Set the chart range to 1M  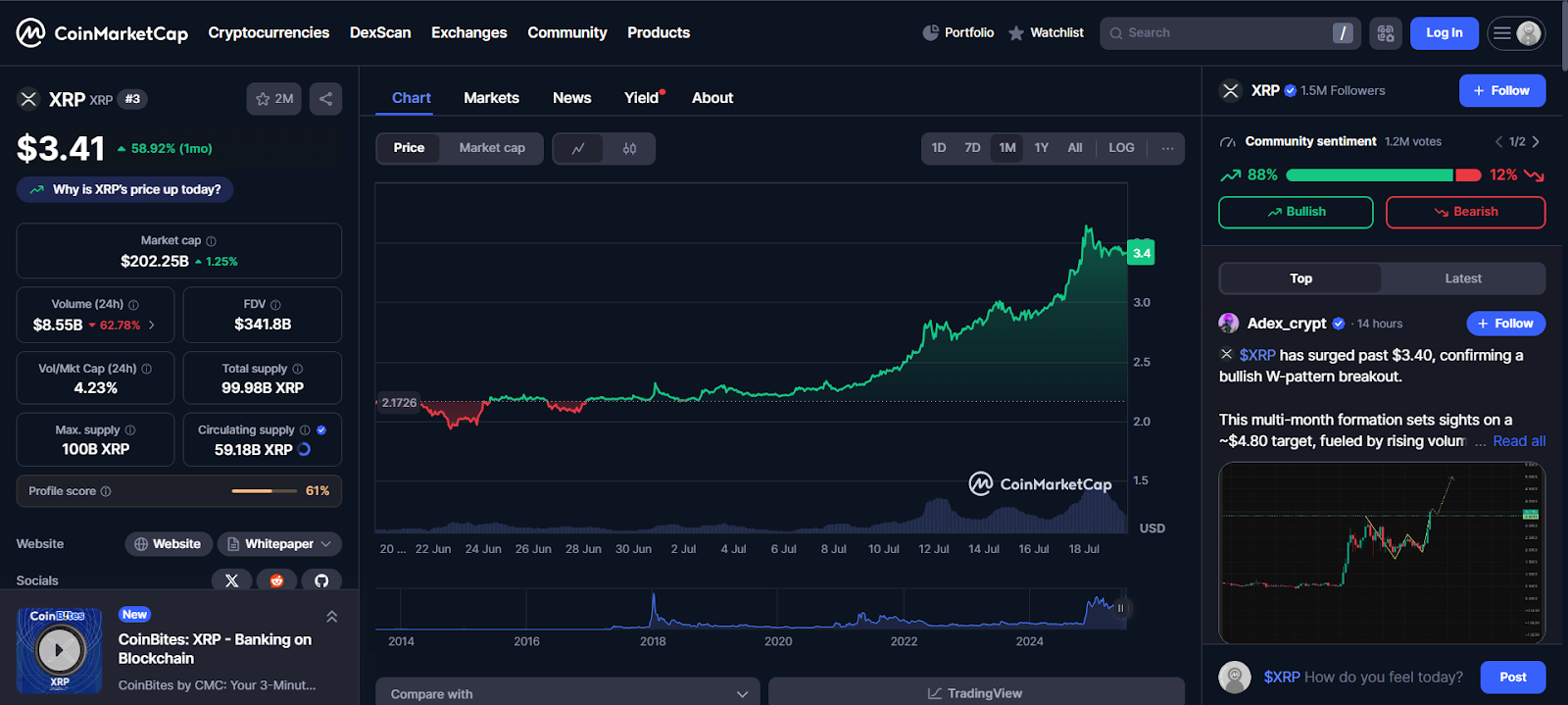tap(1007, 148)
